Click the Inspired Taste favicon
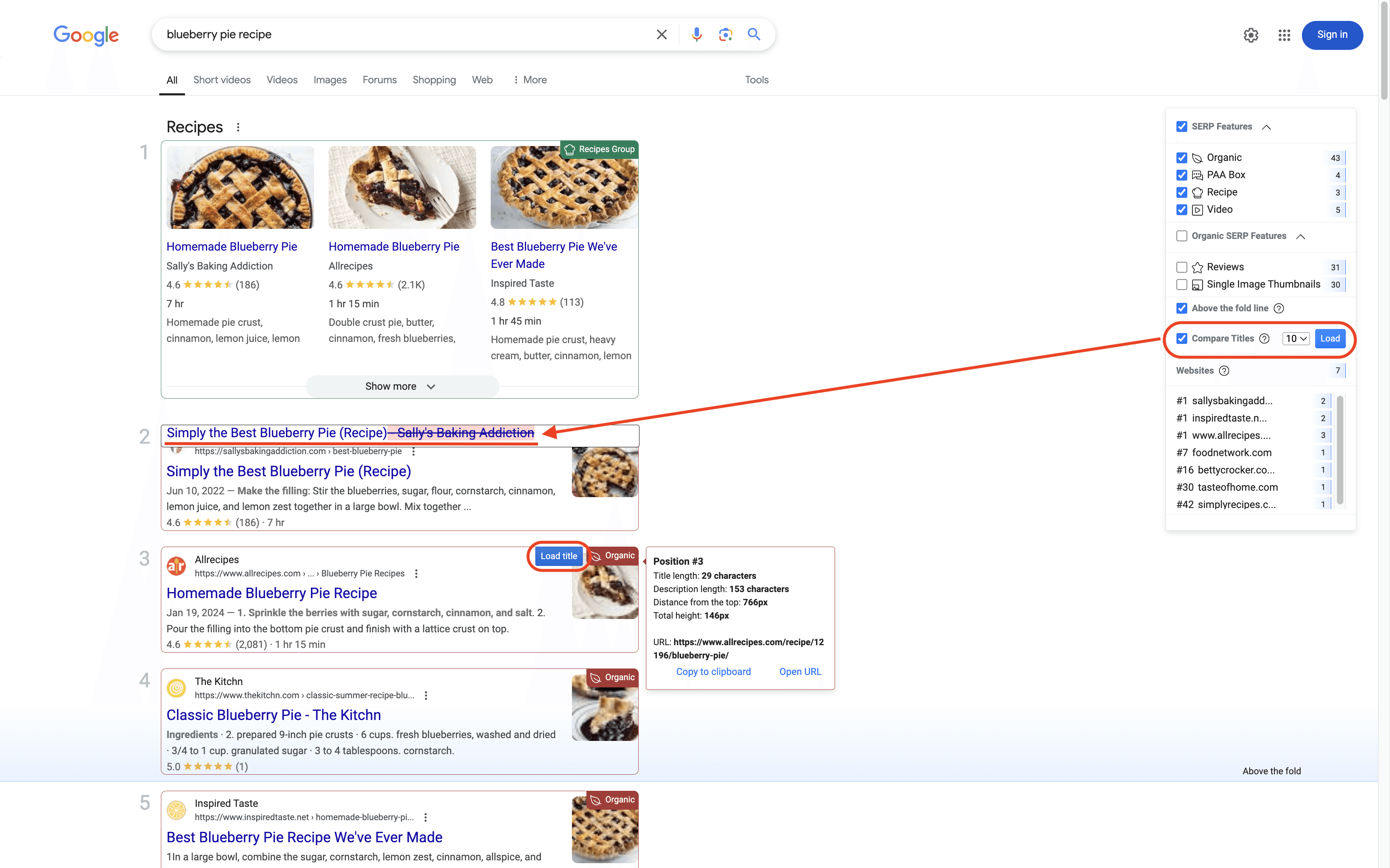This screenshot has width=1390, height=868. coord(176,809)
